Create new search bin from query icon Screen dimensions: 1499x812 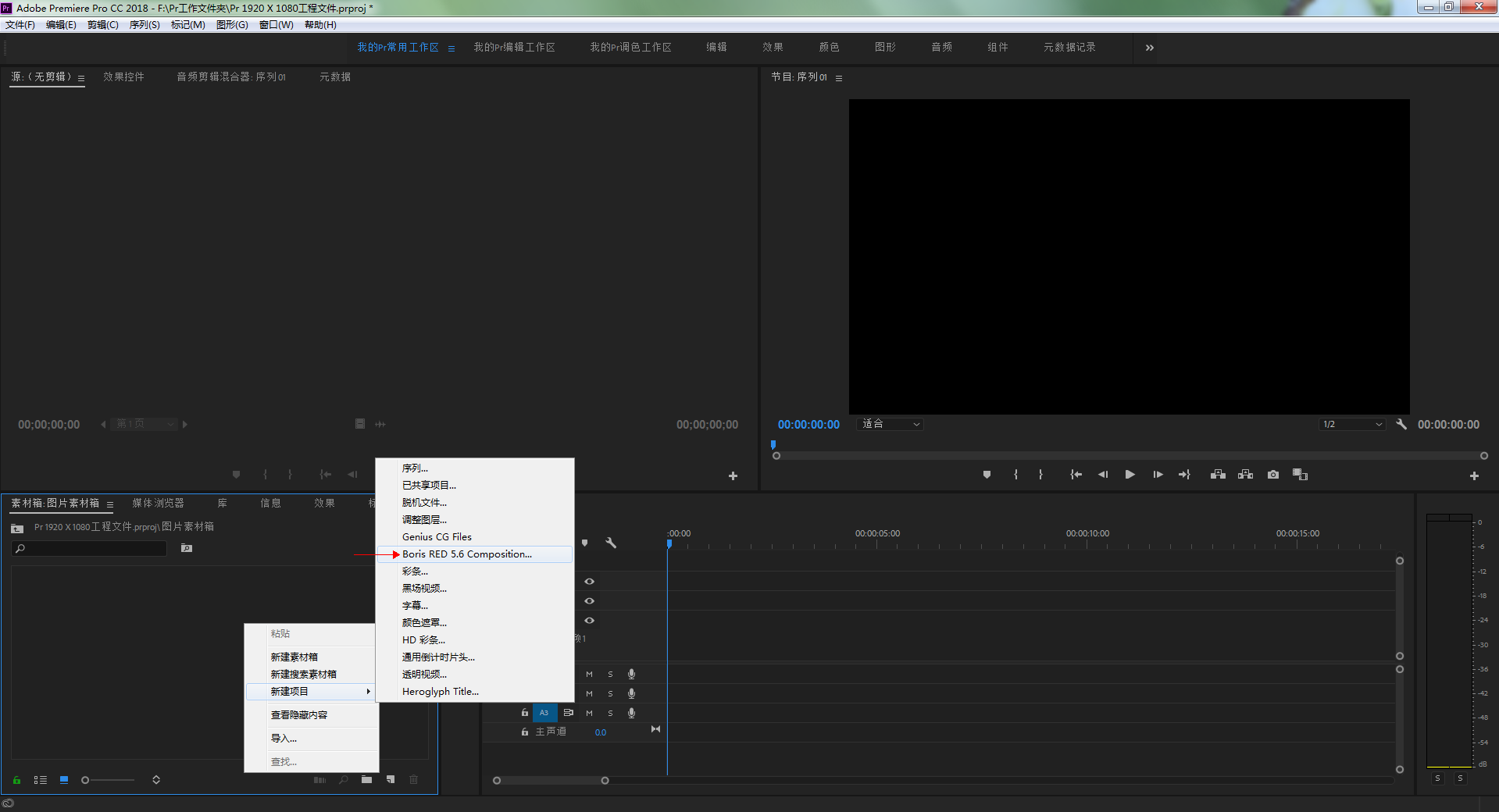tap(187, 548)
